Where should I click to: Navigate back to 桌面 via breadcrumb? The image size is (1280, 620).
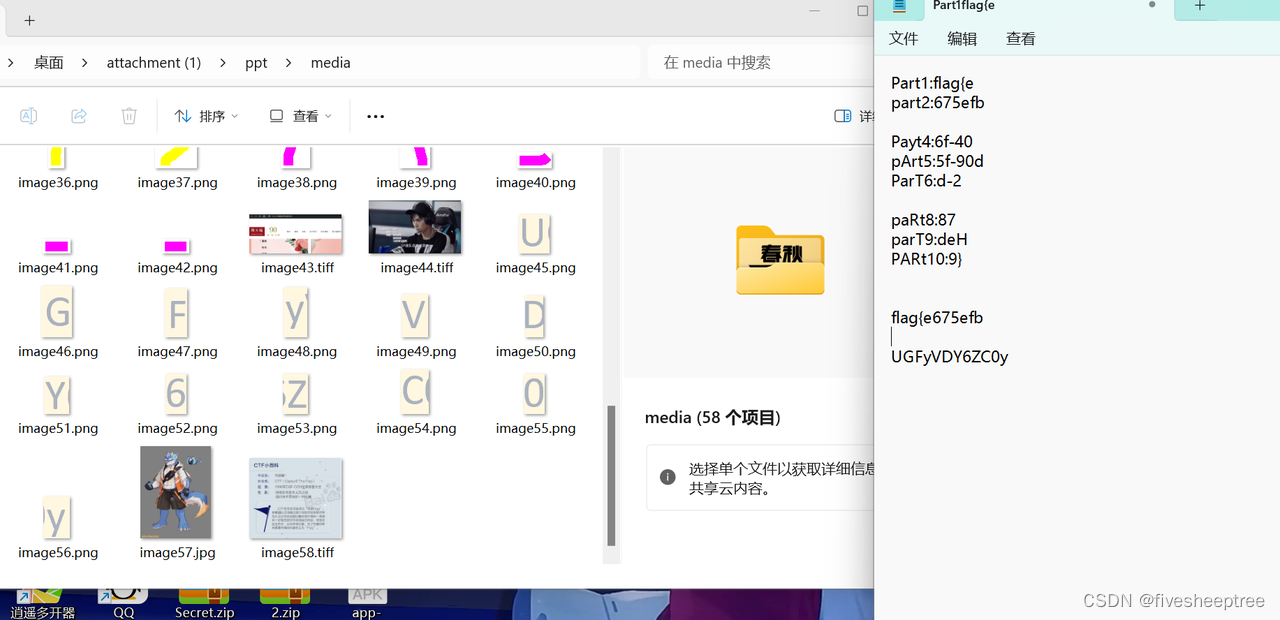click(x=48, y=62)
